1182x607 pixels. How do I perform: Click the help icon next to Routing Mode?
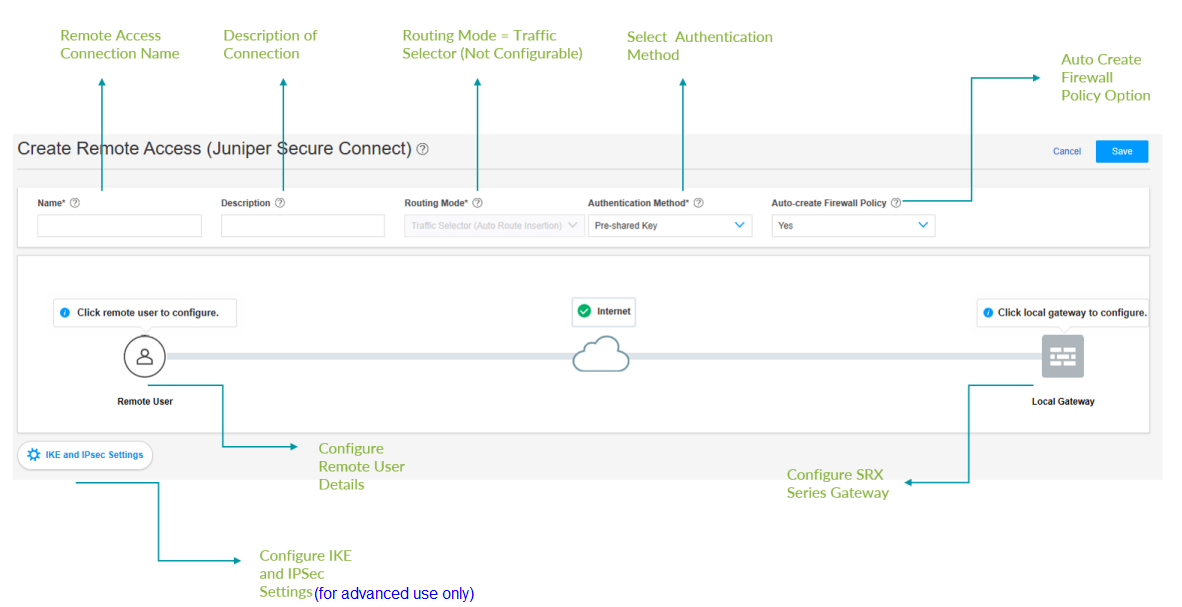click(x=477, y=203)
